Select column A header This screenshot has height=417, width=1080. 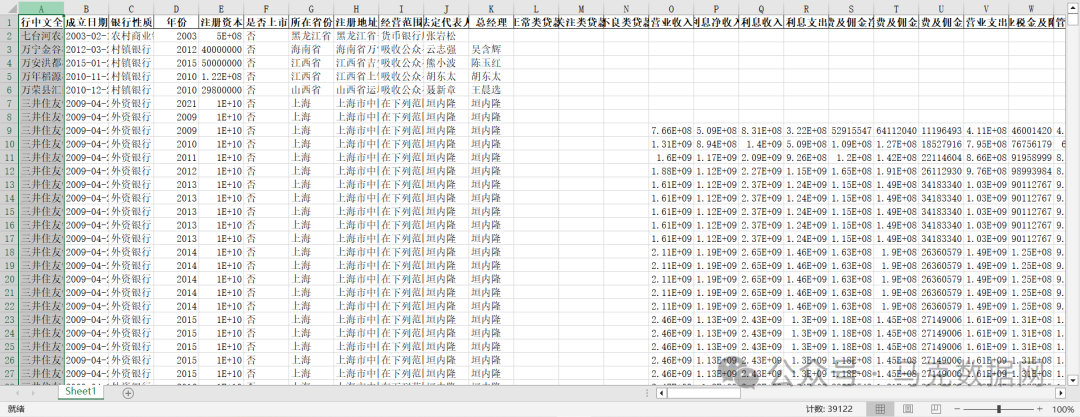click(x=41, y=9)
